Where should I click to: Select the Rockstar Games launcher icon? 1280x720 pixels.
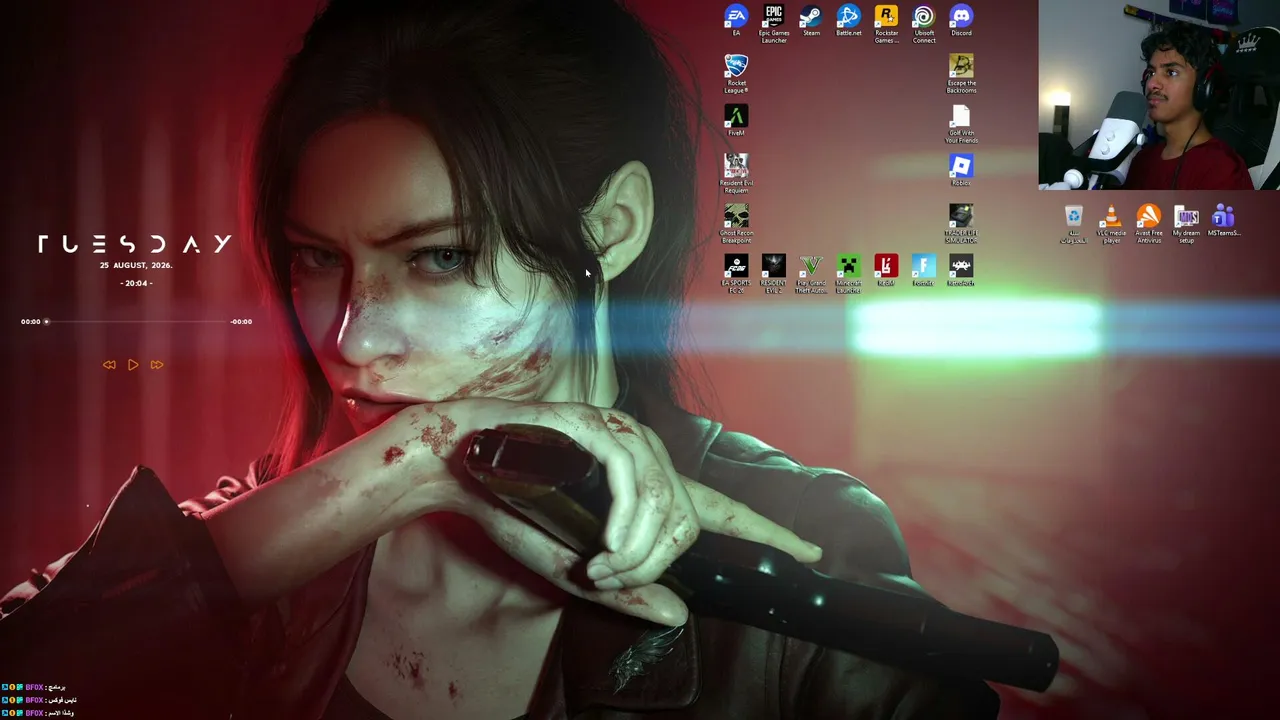[x=886, y=24]
